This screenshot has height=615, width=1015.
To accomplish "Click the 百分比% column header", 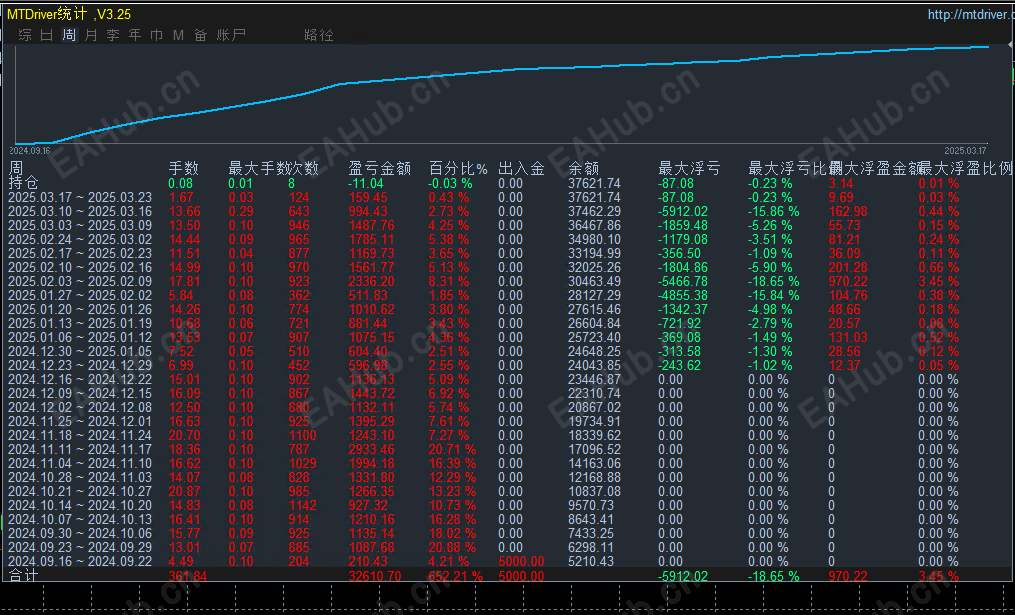I will coord(458,169).
